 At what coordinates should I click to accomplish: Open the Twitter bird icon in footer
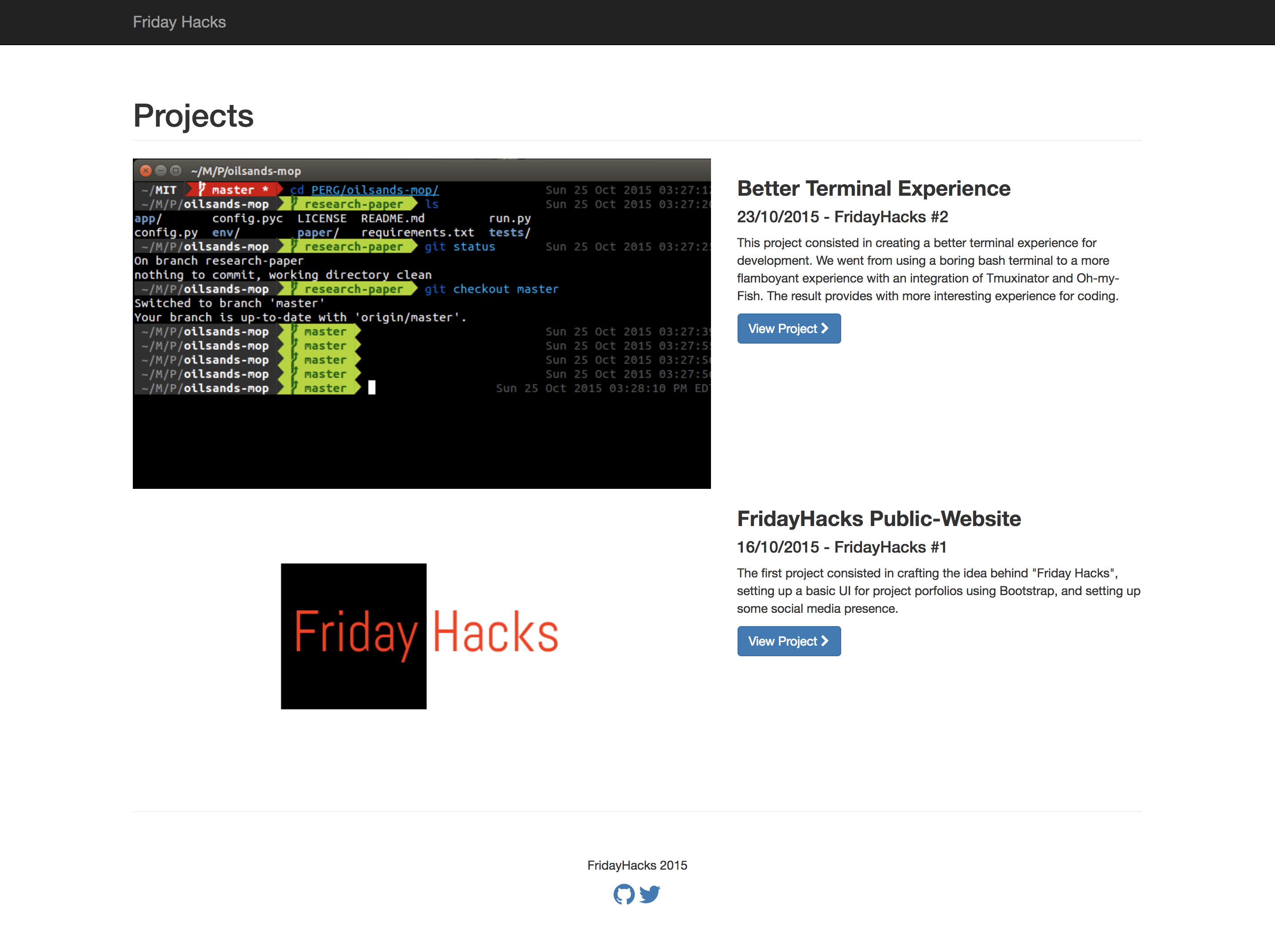650,894
